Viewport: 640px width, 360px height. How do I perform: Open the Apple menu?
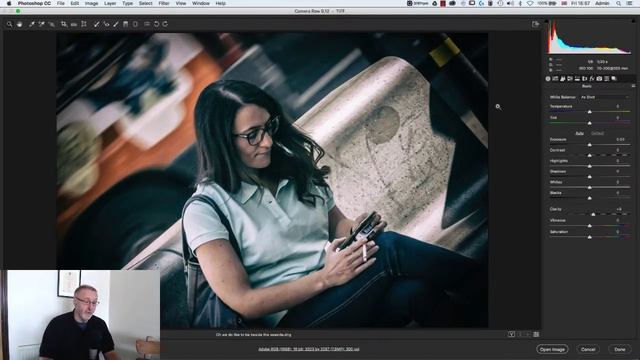(x=9, y=3)
